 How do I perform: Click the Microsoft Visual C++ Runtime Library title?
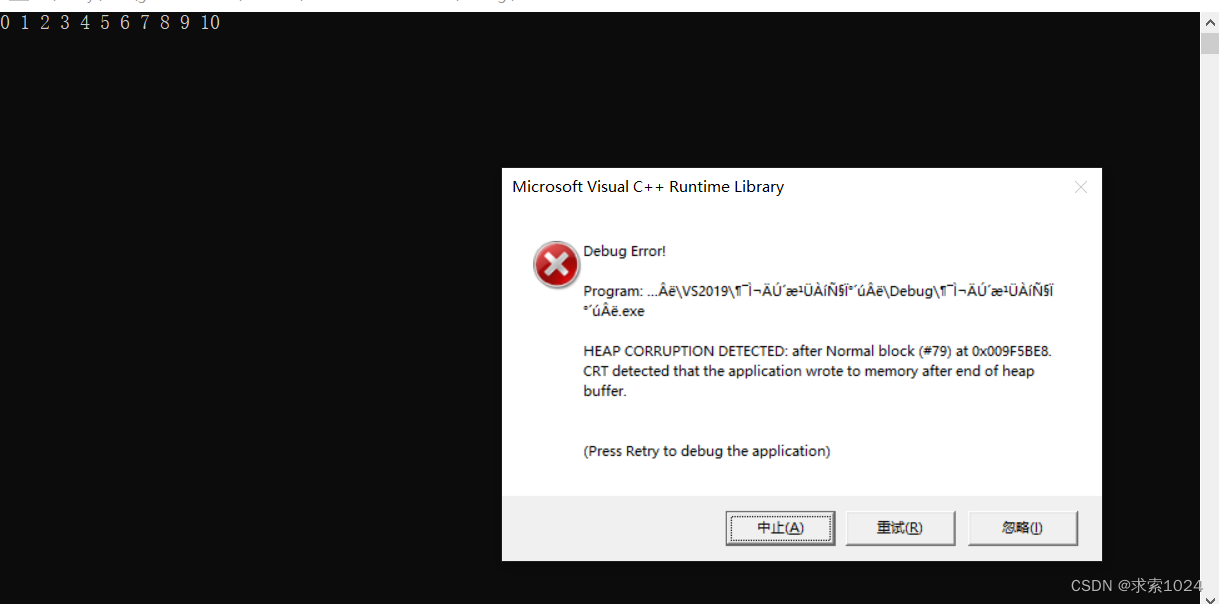pyautogui.click(x=648, y=187)
